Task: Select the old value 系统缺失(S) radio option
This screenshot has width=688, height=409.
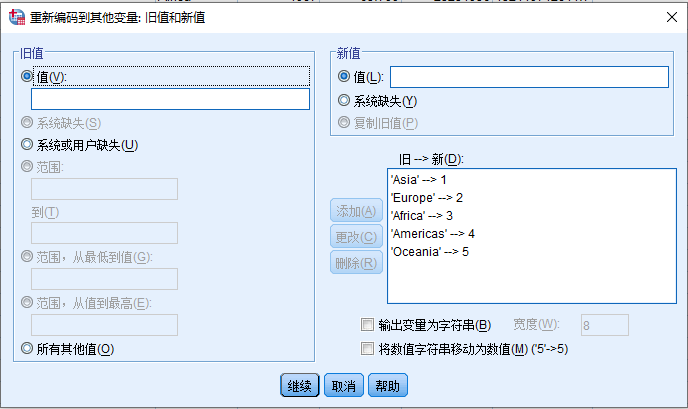Action: (x=27, y=122)
